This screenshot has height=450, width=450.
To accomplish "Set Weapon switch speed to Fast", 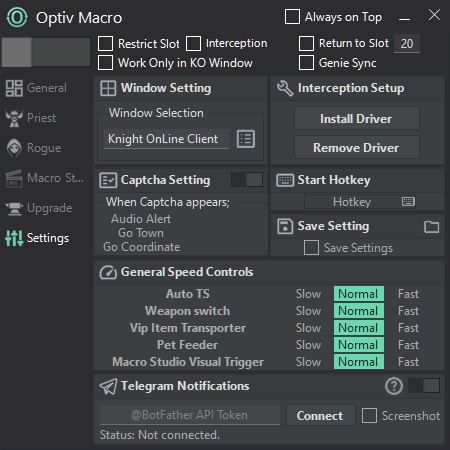I will 408,311.
